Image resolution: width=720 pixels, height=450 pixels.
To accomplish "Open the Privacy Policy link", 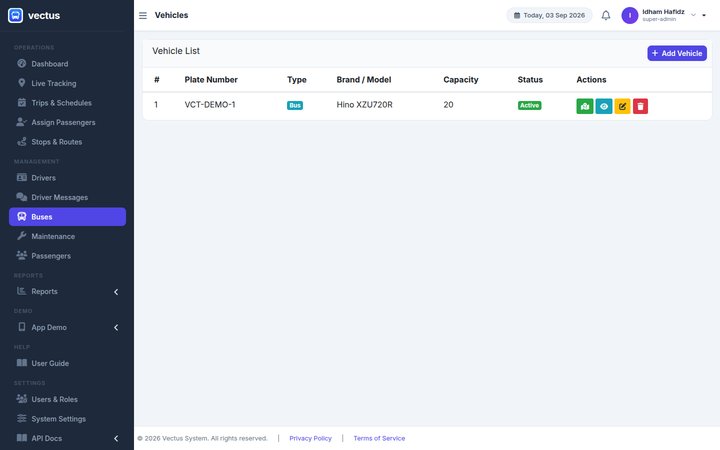I will [x=310, y=439].
